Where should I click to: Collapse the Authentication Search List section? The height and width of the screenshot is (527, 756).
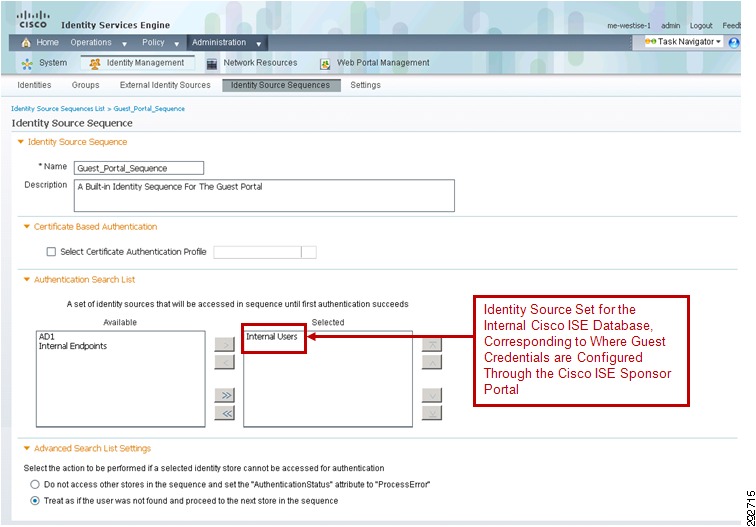(27, 280)
